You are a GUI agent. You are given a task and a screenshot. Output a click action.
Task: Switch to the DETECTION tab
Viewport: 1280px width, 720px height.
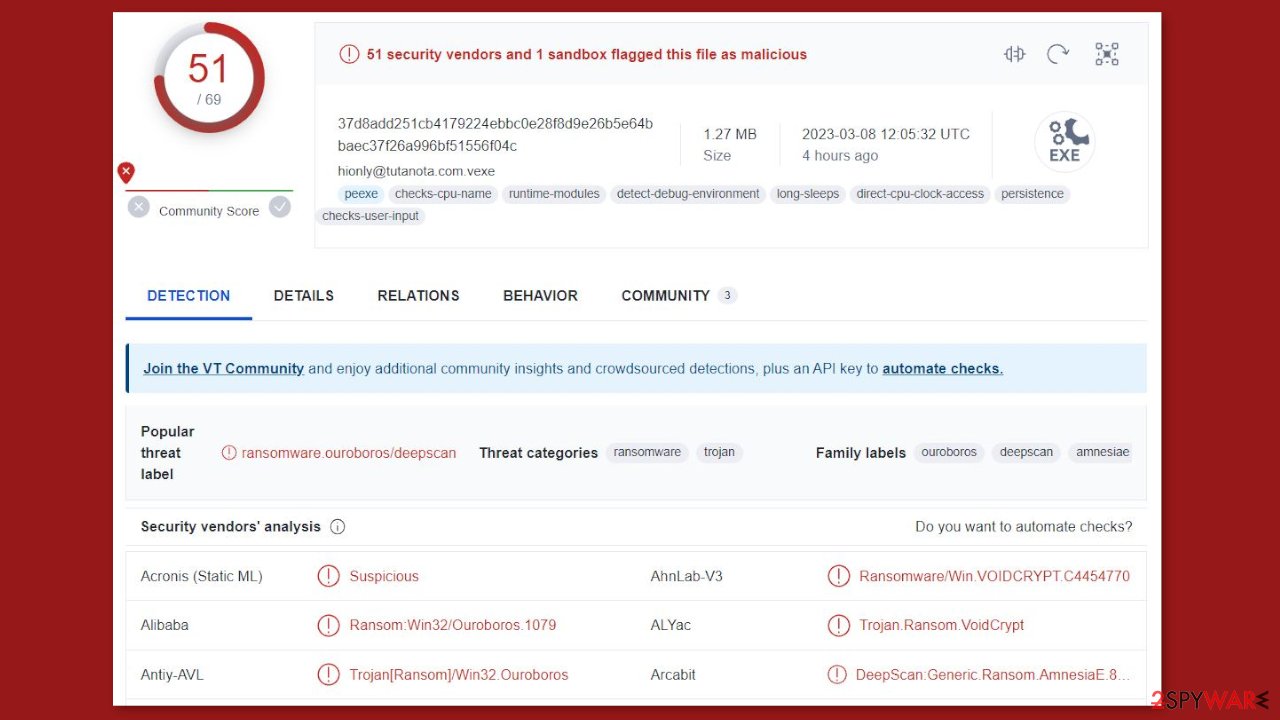(x=188, y=296)
